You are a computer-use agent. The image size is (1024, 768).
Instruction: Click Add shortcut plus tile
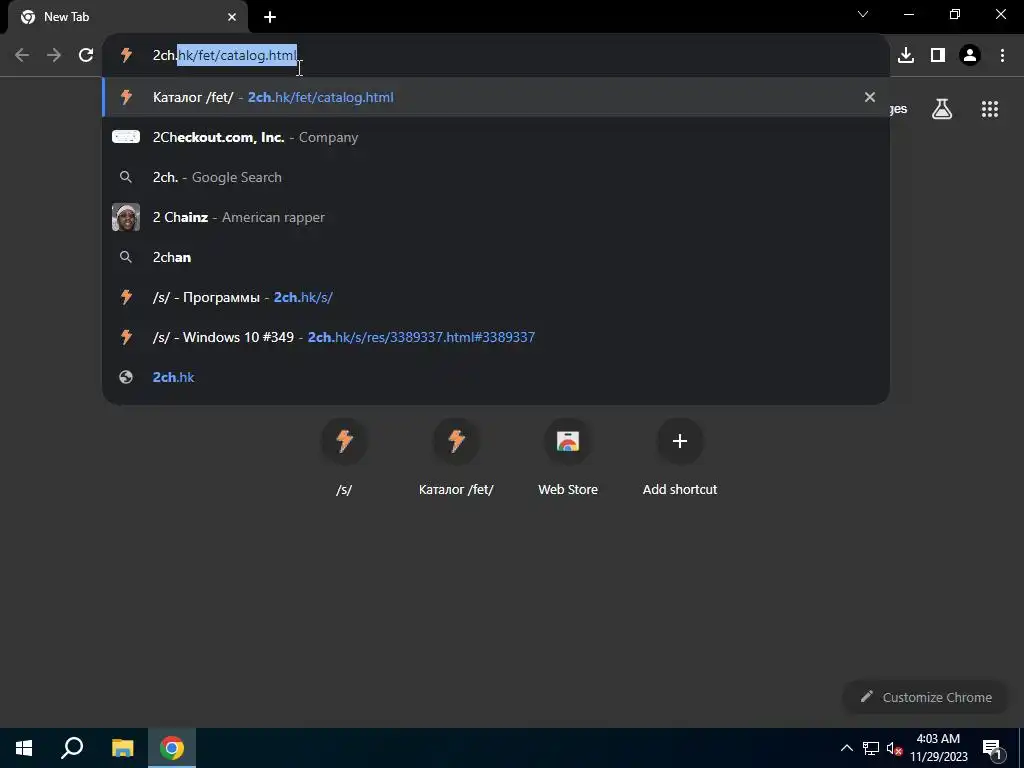pos(680,457)
